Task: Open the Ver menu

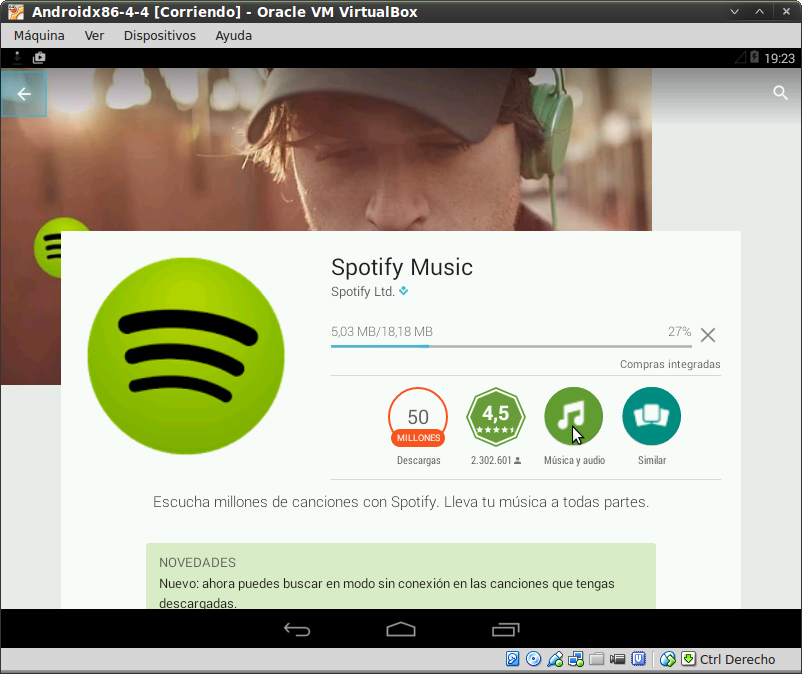Action: (94, 35)
